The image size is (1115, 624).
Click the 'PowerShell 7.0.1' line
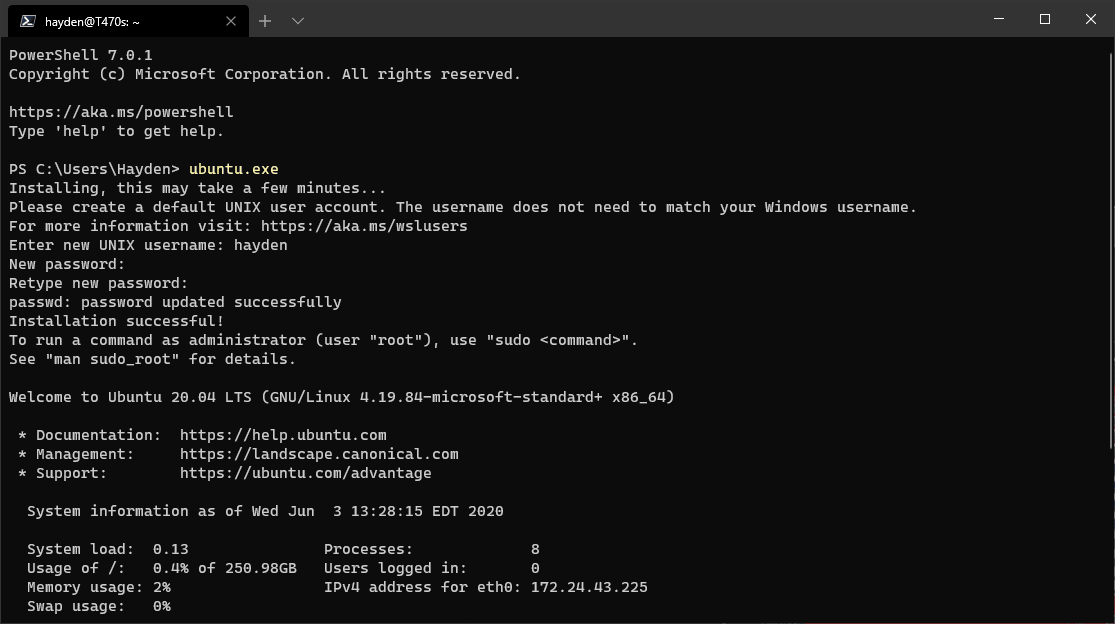click(80, 55)
